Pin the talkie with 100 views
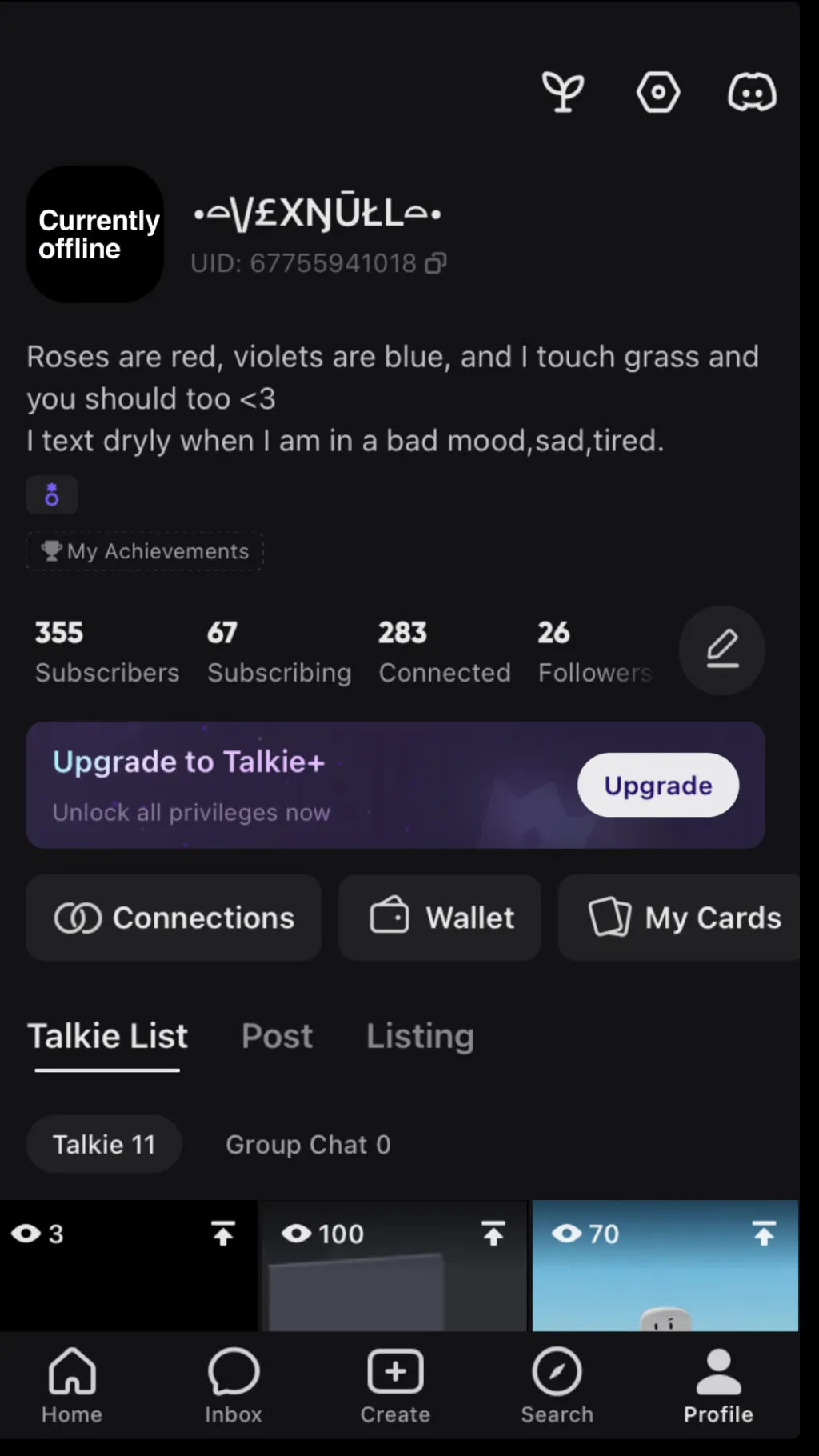The width and height of the screenshot is (819, 1456). [493, 1234]
